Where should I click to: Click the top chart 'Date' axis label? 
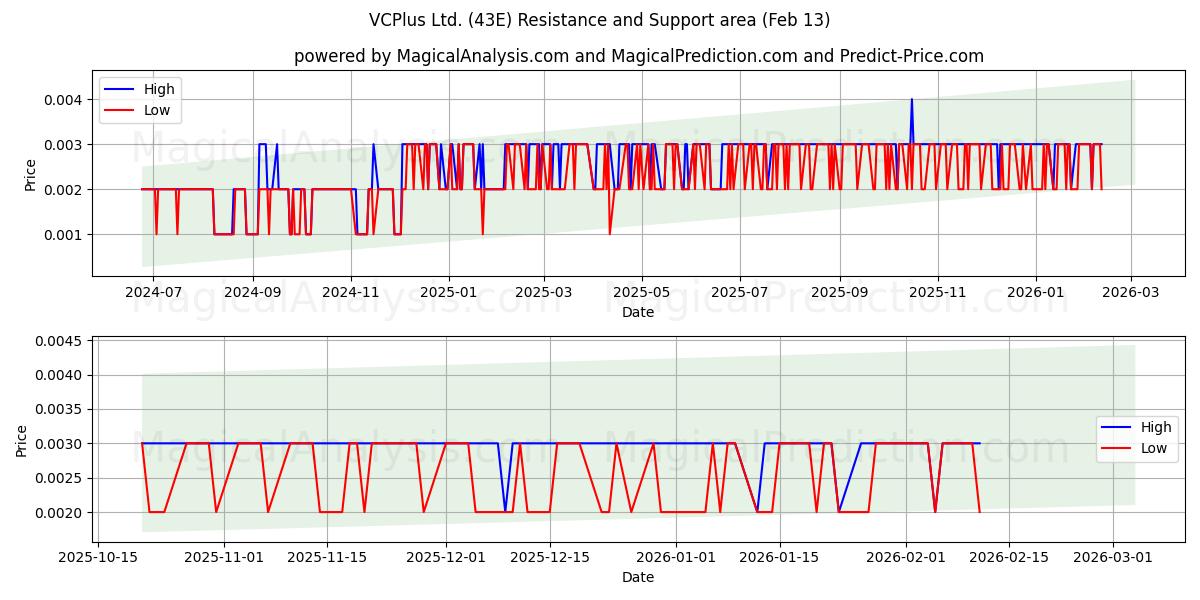click(638, 312)
